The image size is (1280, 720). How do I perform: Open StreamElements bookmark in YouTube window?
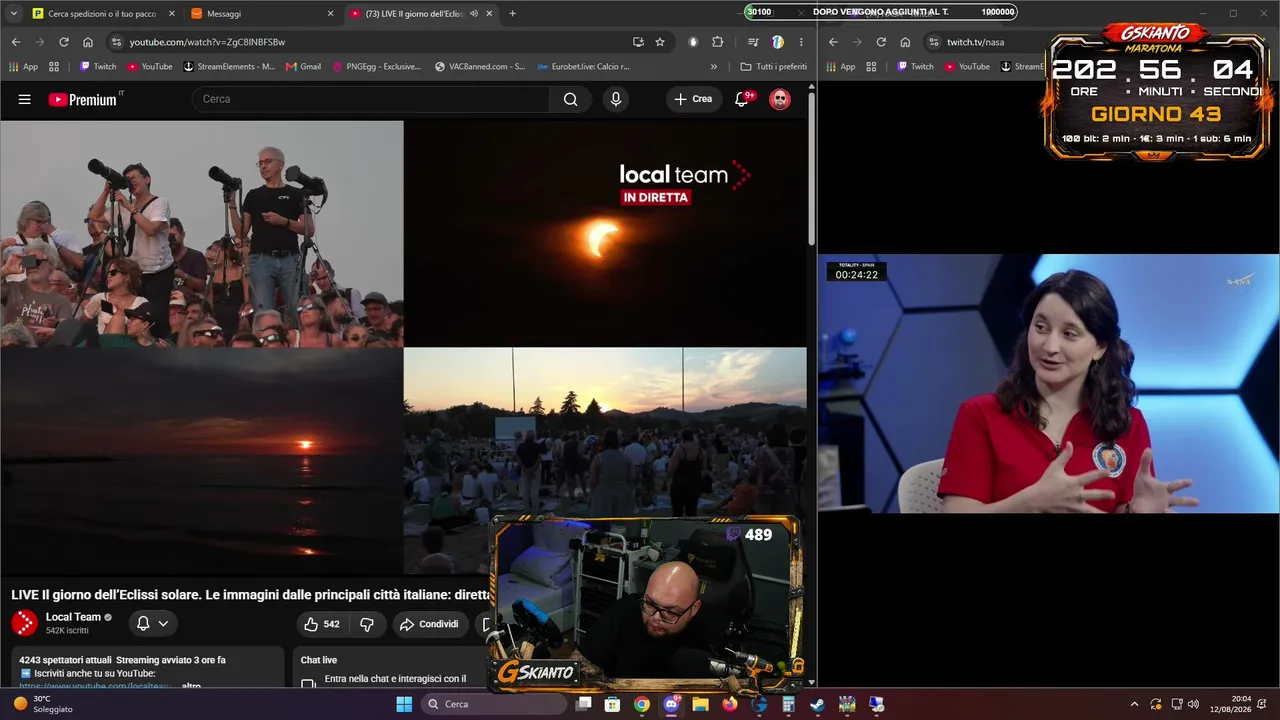click(229, 67)
